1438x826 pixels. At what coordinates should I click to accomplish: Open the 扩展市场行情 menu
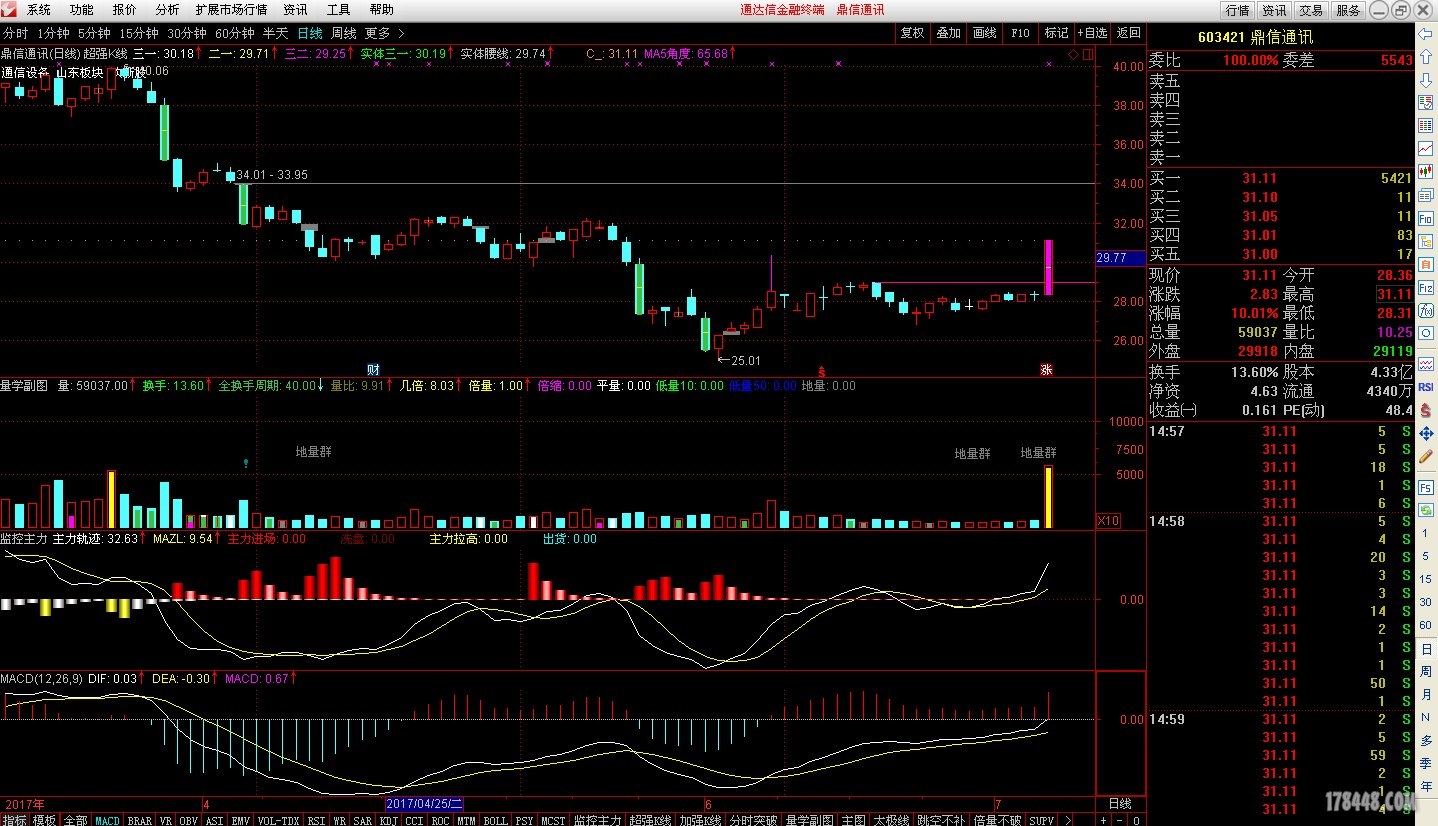[x=231, y=10]
